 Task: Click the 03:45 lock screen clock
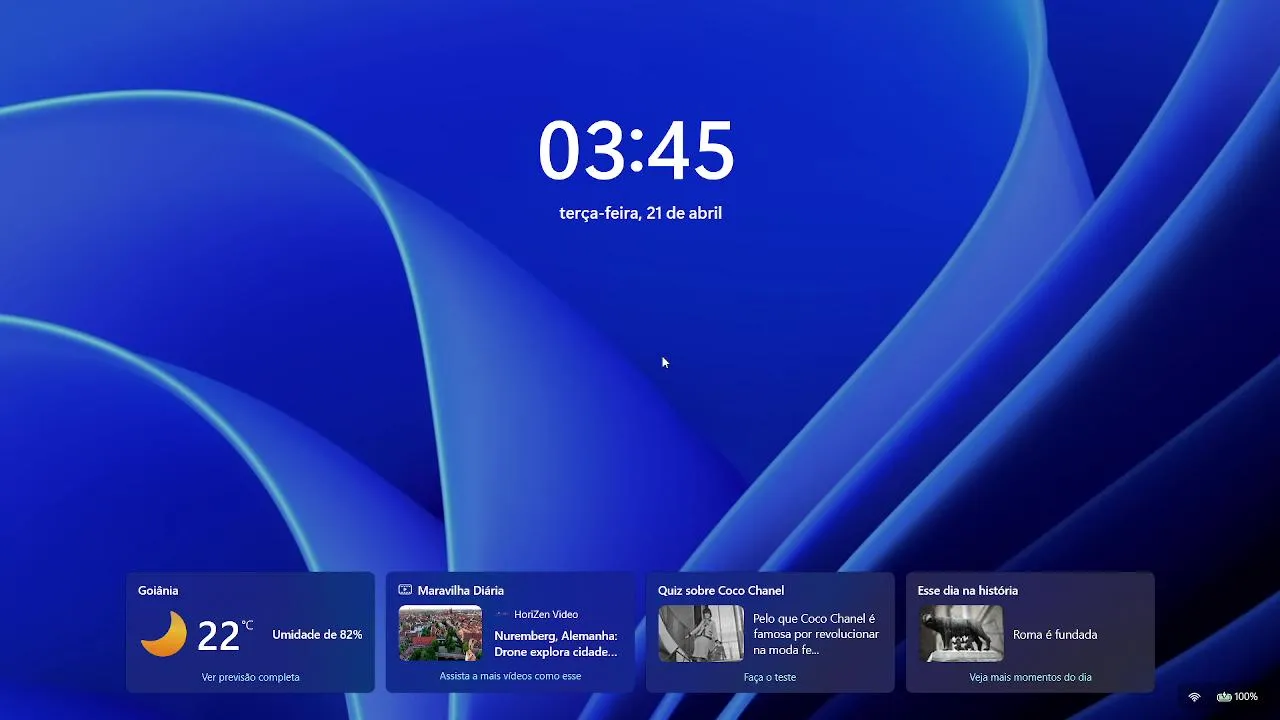[x=637, y=151]
